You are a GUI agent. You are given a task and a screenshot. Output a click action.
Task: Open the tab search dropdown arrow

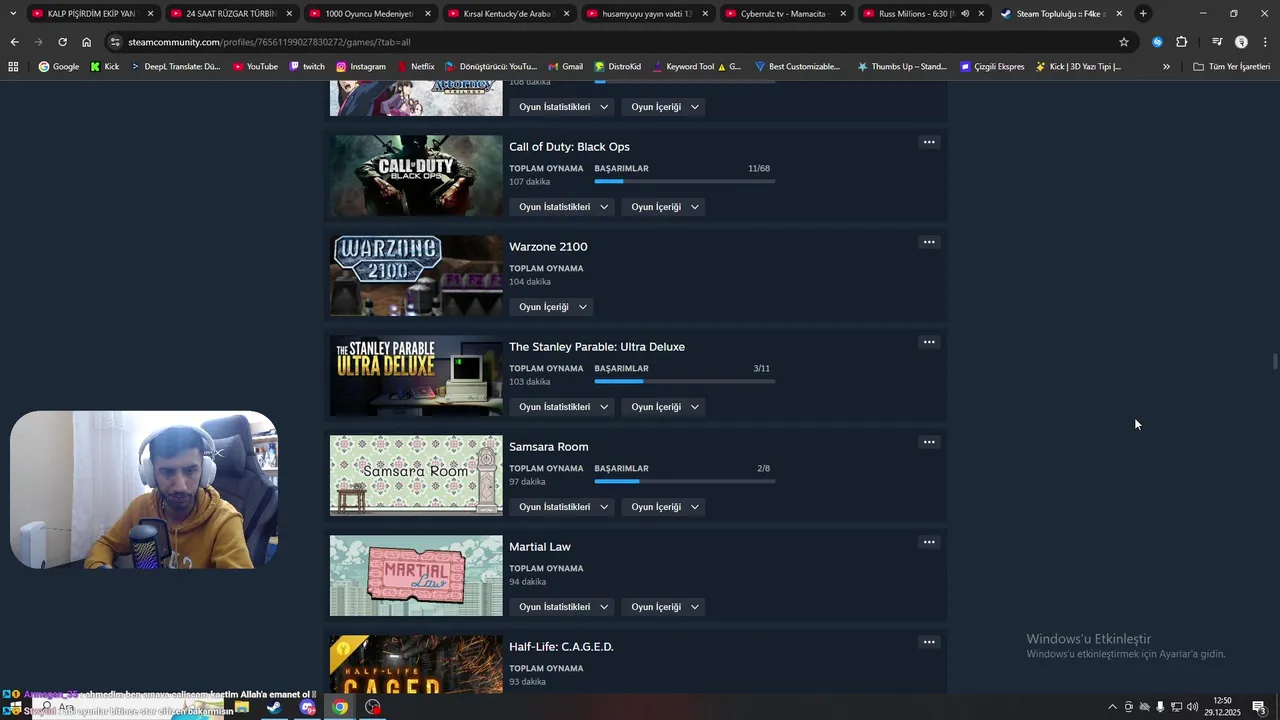pyautogui.click(x=13, y=14)
